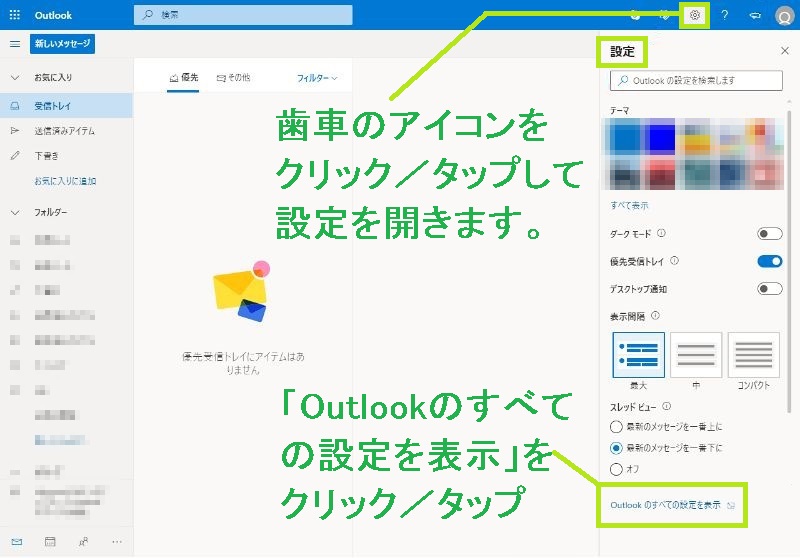This screenshot has height=558, width=800.
Task: Select the first blue theme swatch
Action: pyautogui.click(x=625, y=137)
